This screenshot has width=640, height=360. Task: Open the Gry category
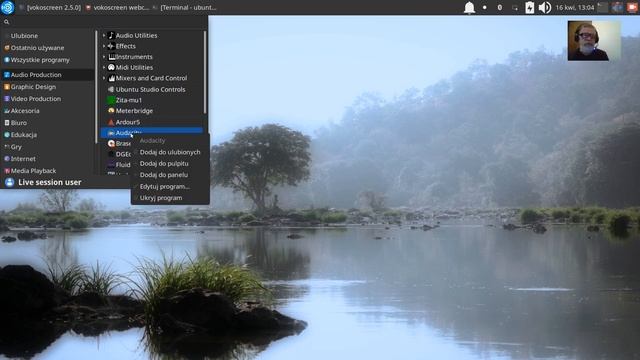coord(47,147)
